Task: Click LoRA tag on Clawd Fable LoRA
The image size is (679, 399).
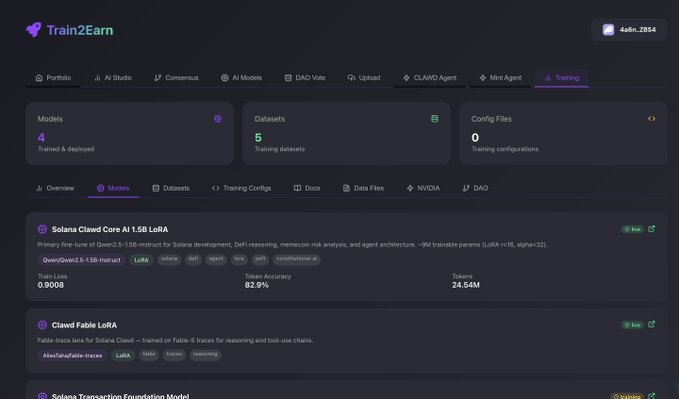Action: 123,356
